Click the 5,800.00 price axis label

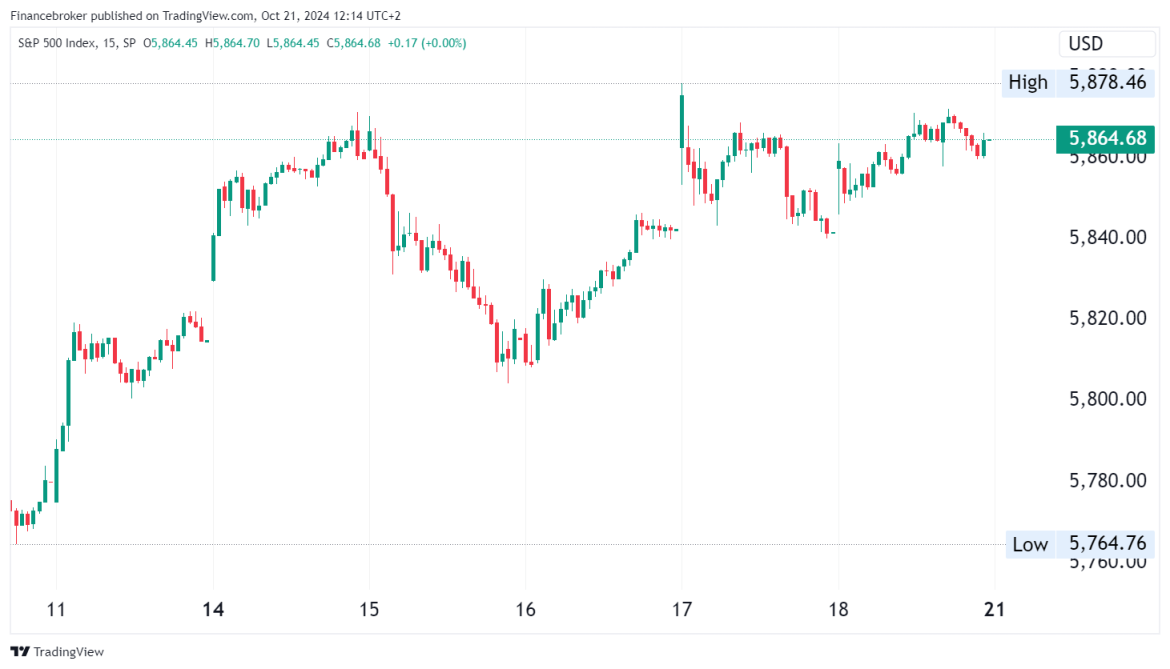[x=1107, y=399]
